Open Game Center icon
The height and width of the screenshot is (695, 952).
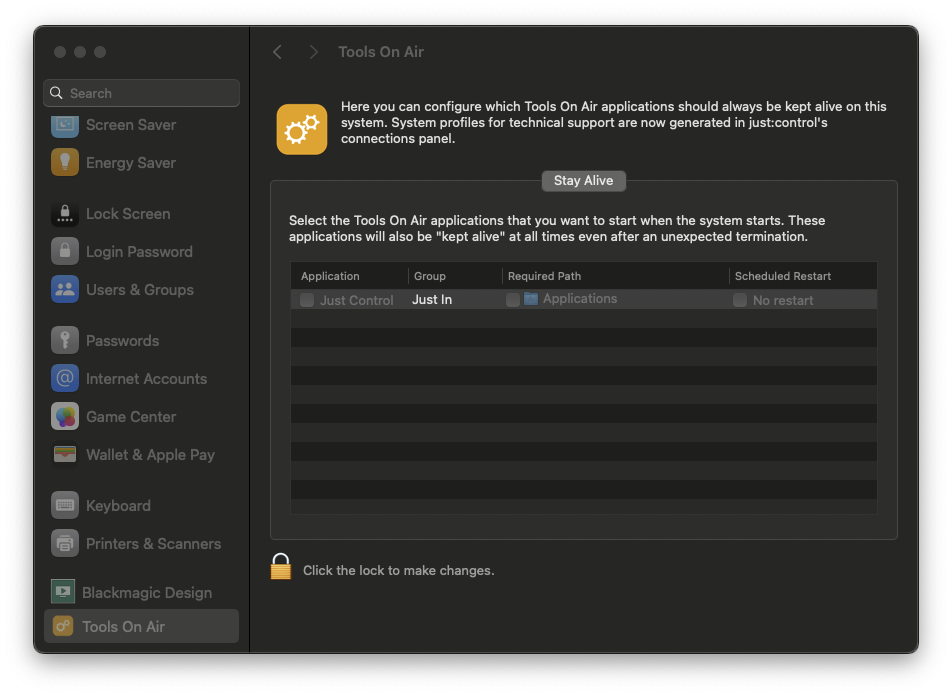65,417
